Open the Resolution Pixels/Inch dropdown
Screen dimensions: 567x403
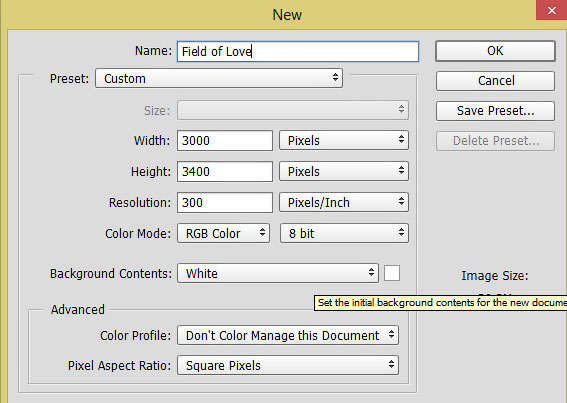click(x=344, y=202)
